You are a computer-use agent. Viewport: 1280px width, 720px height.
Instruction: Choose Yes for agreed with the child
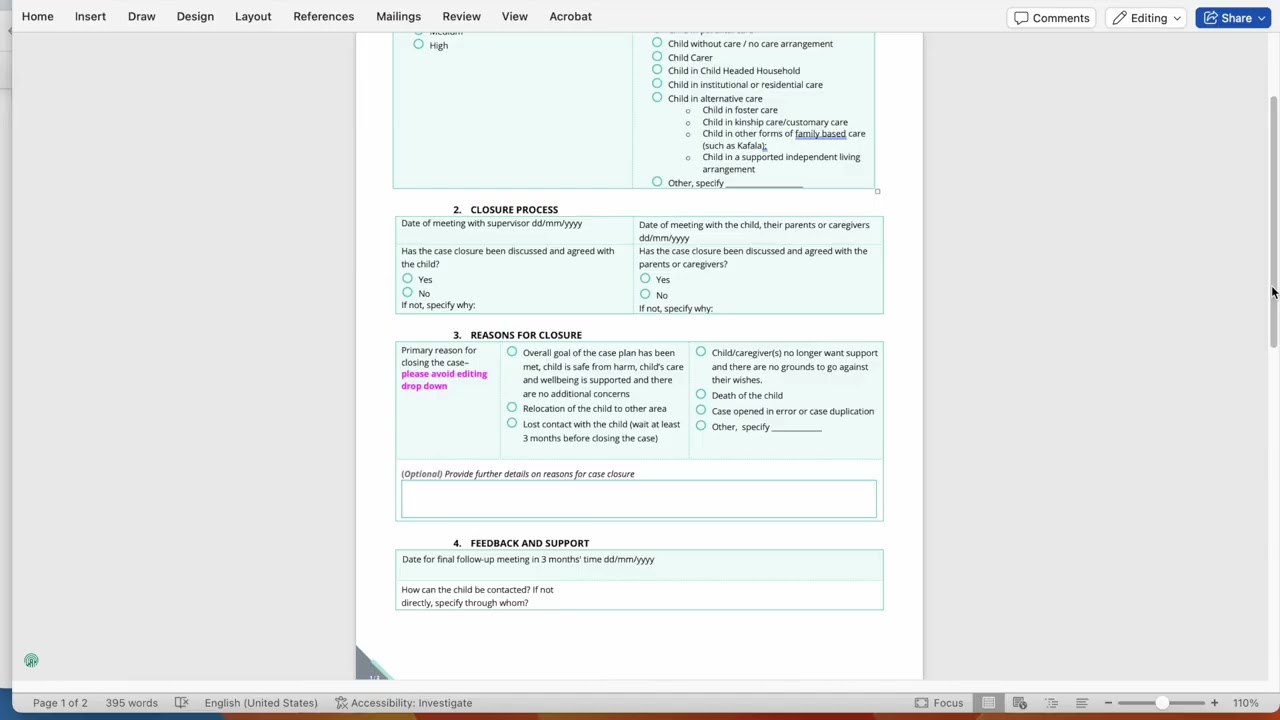click(x=407, y=279)
